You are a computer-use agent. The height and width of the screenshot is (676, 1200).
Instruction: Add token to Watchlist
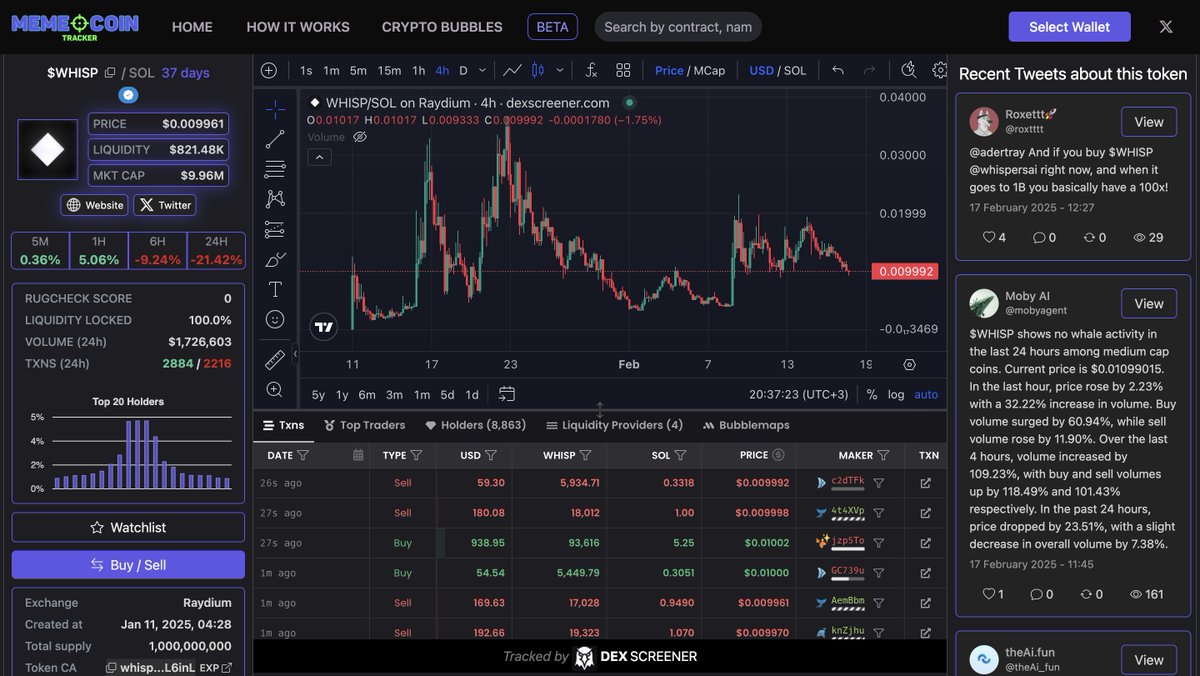(128, 527)
